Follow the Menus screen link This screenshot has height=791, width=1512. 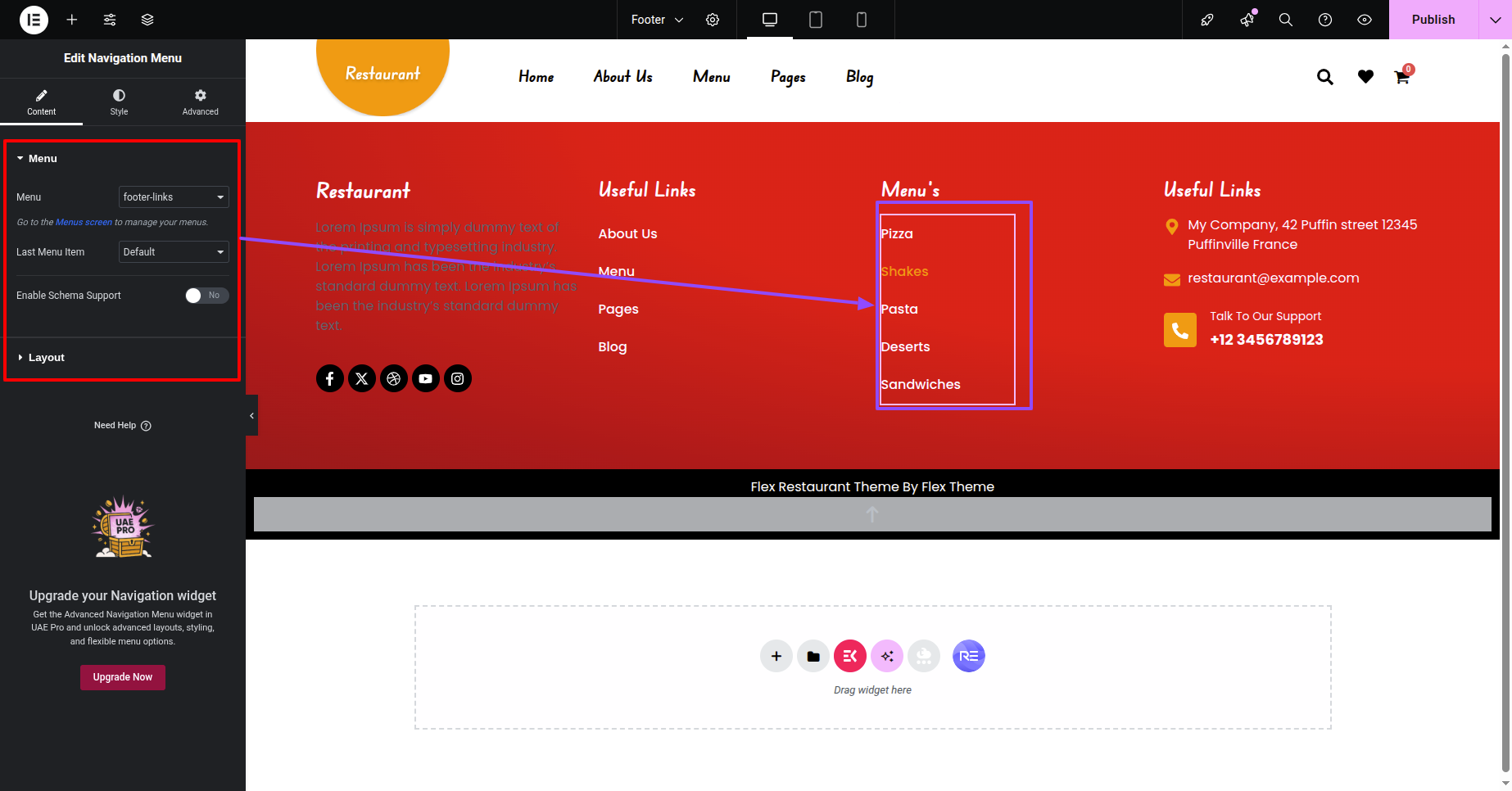84,223
